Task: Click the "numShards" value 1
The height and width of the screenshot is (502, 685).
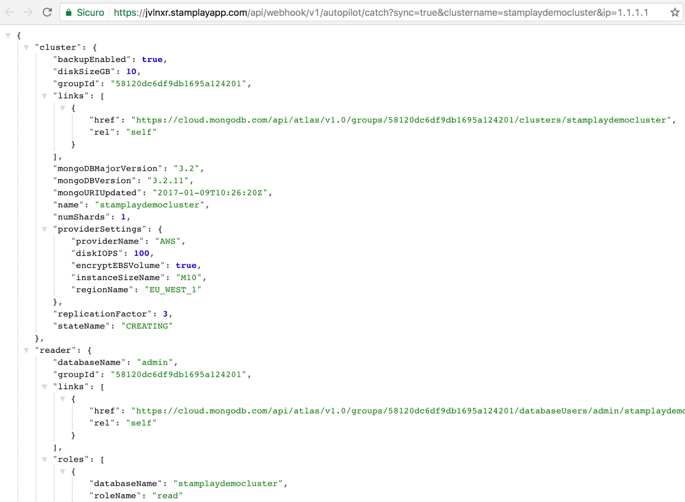Action: pyautogui.click(x=123, y=217)
